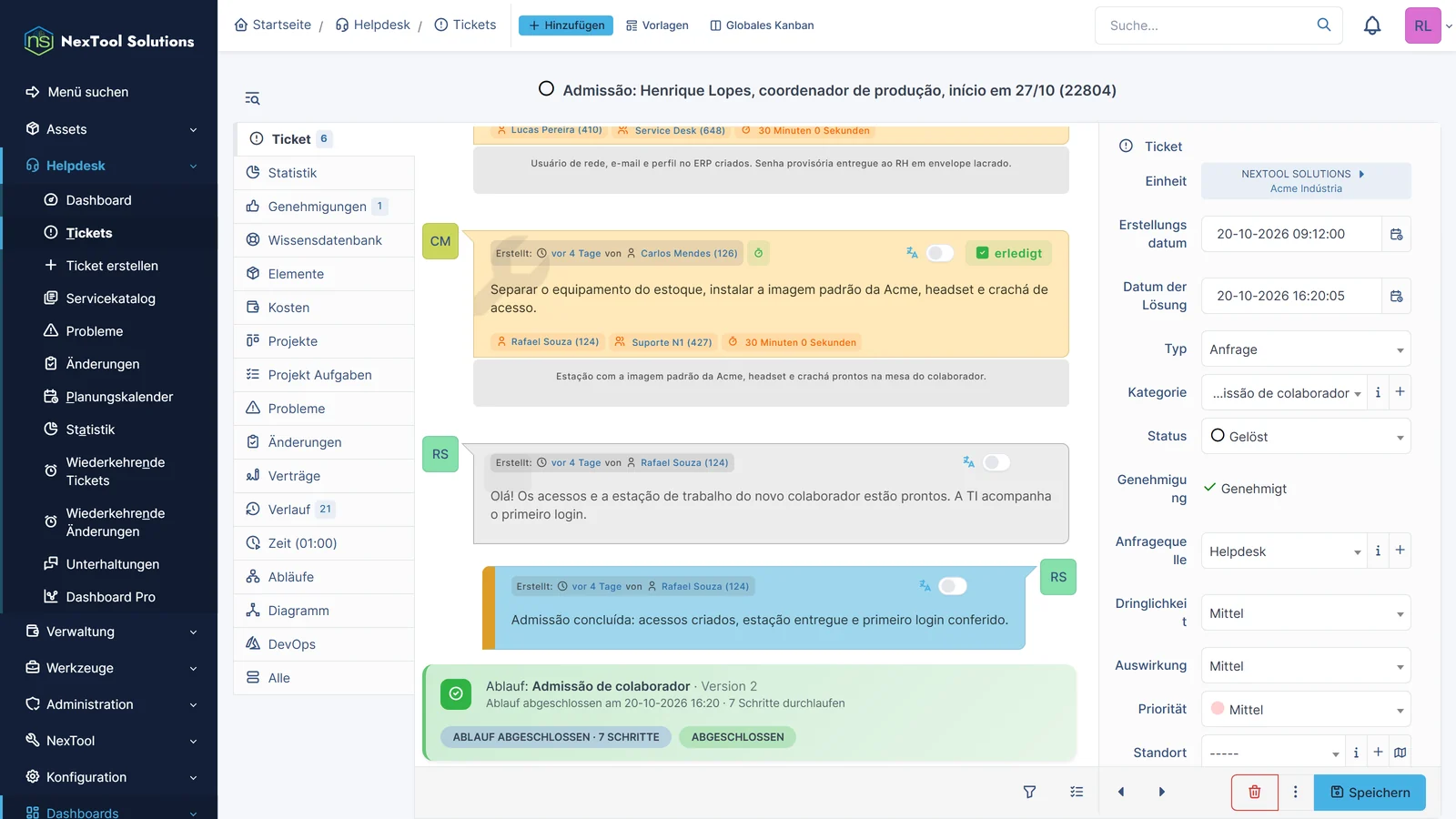Expand the Verwaltung sidebar menu
The width and height of the screenshot is (1456, 819).
tap(109, 632)
